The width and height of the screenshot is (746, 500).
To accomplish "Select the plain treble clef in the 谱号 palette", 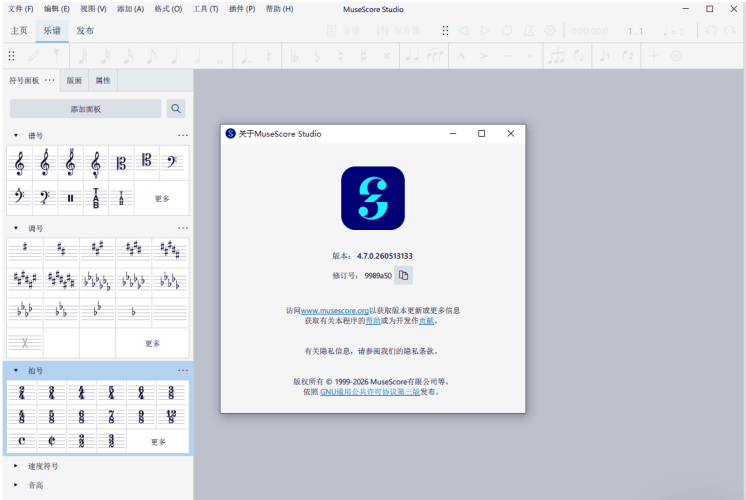I will [20, 163].
